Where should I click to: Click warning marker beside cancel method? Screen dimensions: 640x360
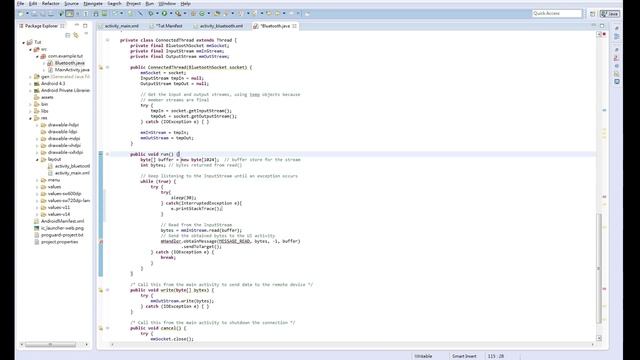pos(100,328)
